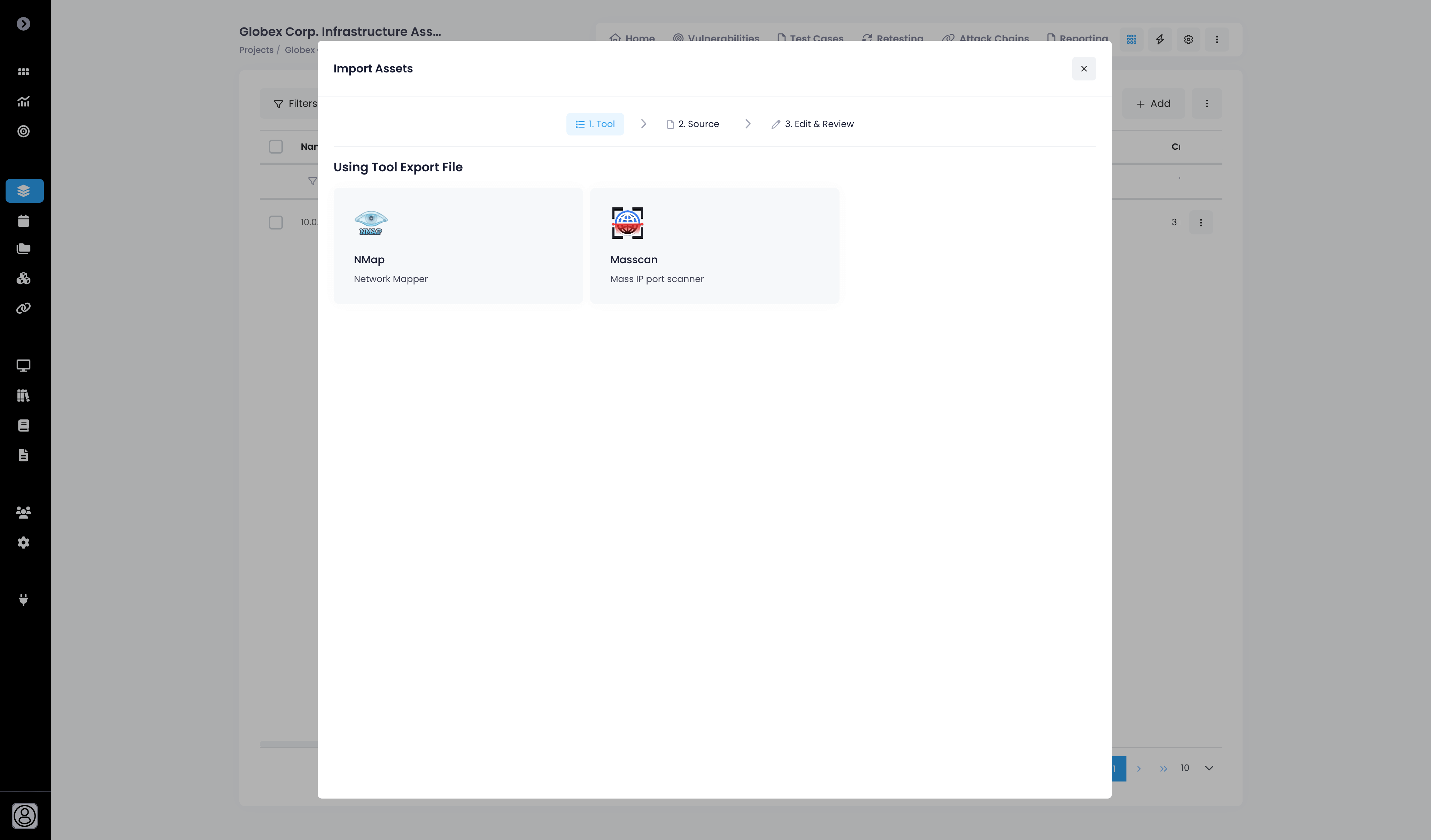Click the lightning bolt icon in header

1160,39
